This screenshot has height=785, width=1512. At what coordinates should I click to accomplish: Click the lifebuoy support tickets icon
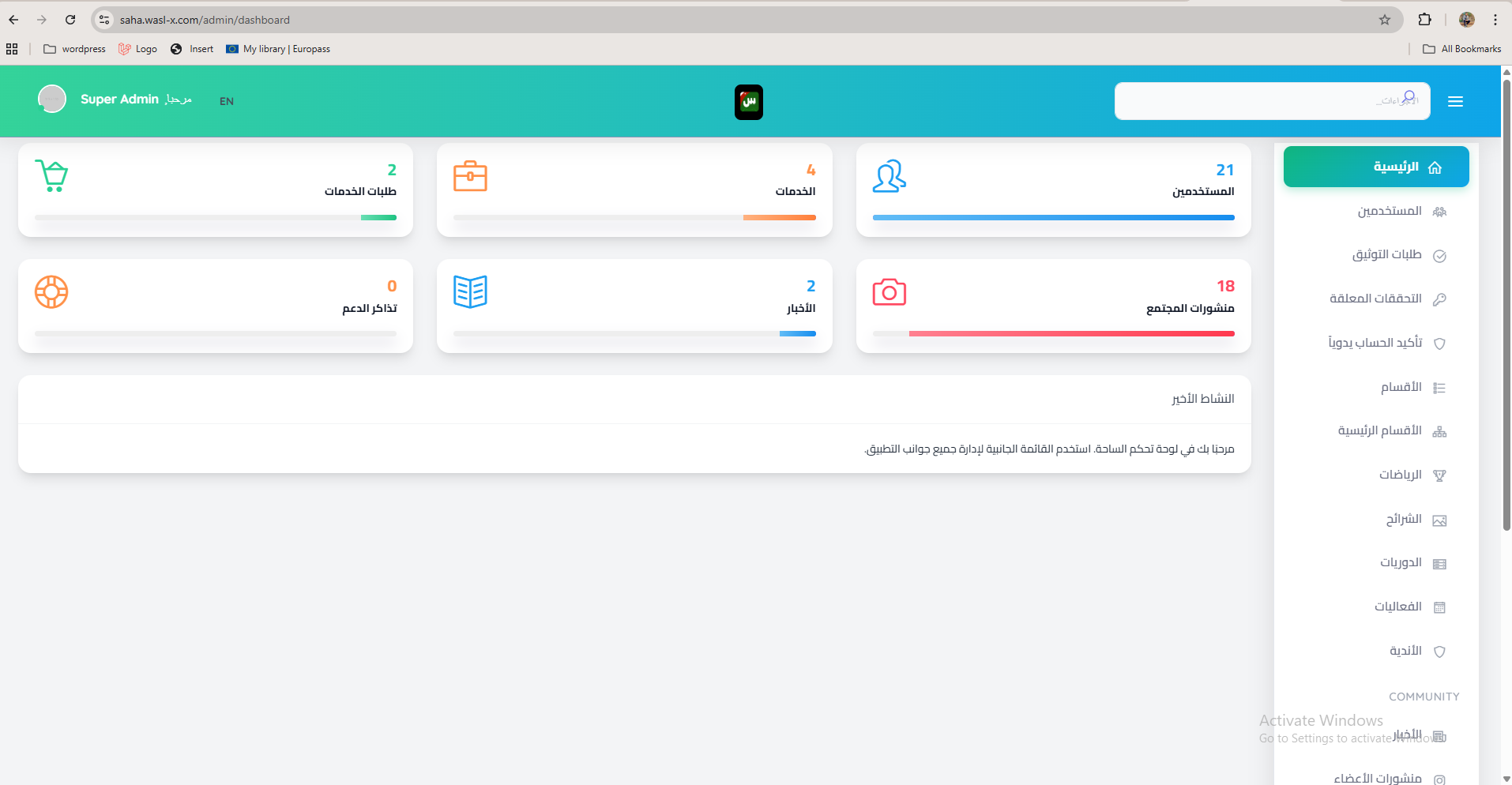point(51,292)
